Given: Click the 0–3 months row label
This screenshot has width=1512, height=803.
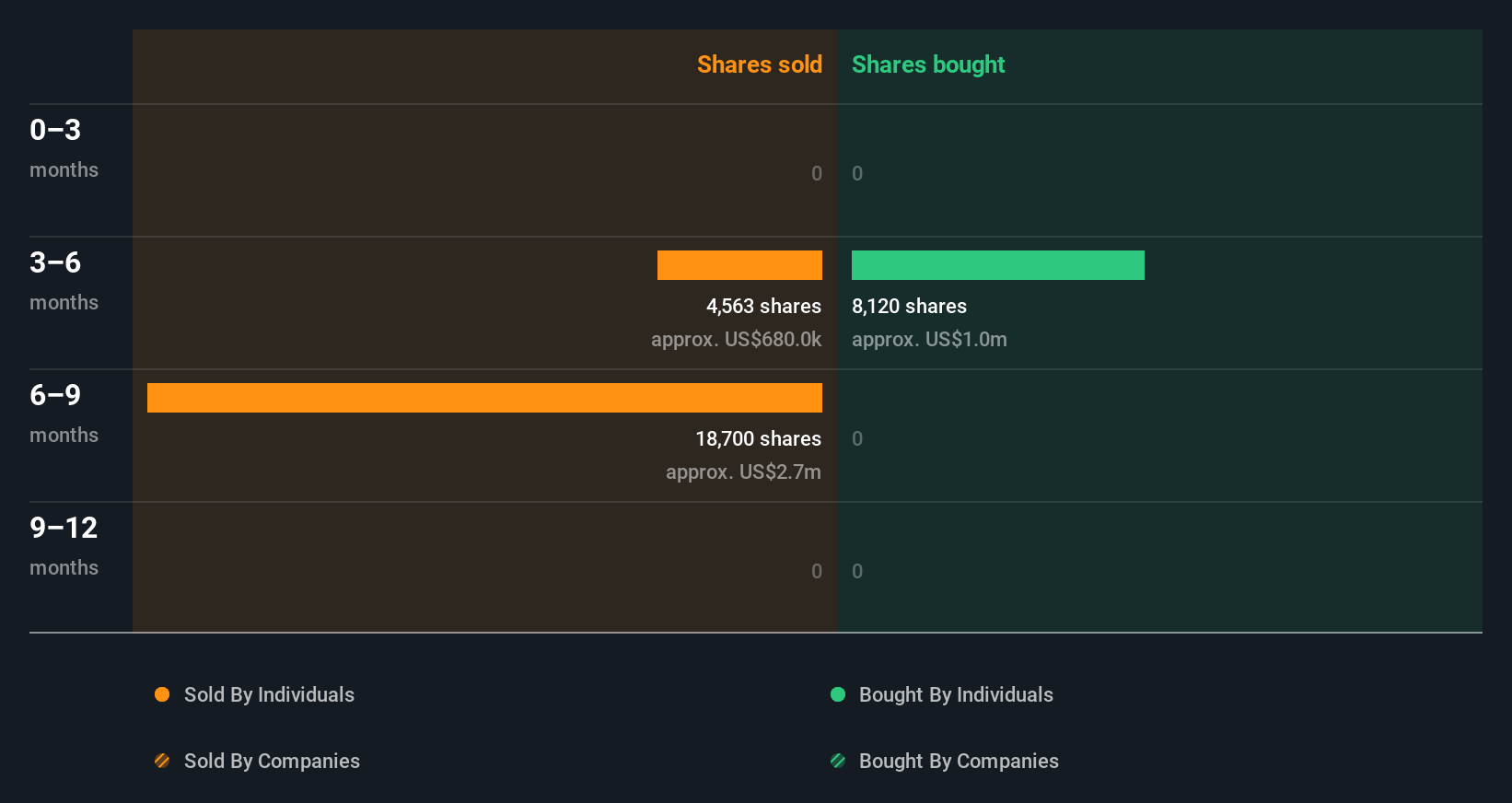Looking at the screenshot, I should [64, 148].
